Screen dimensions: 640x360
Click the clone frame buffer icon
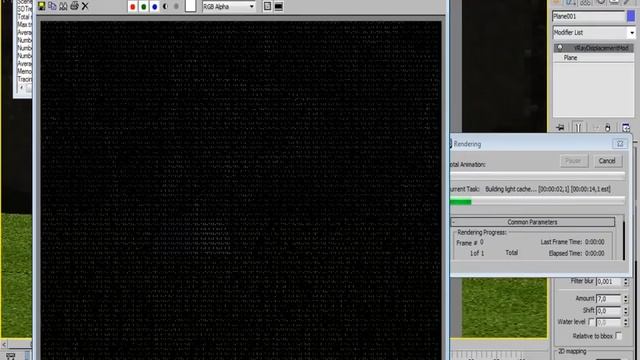tap(63, 6)
